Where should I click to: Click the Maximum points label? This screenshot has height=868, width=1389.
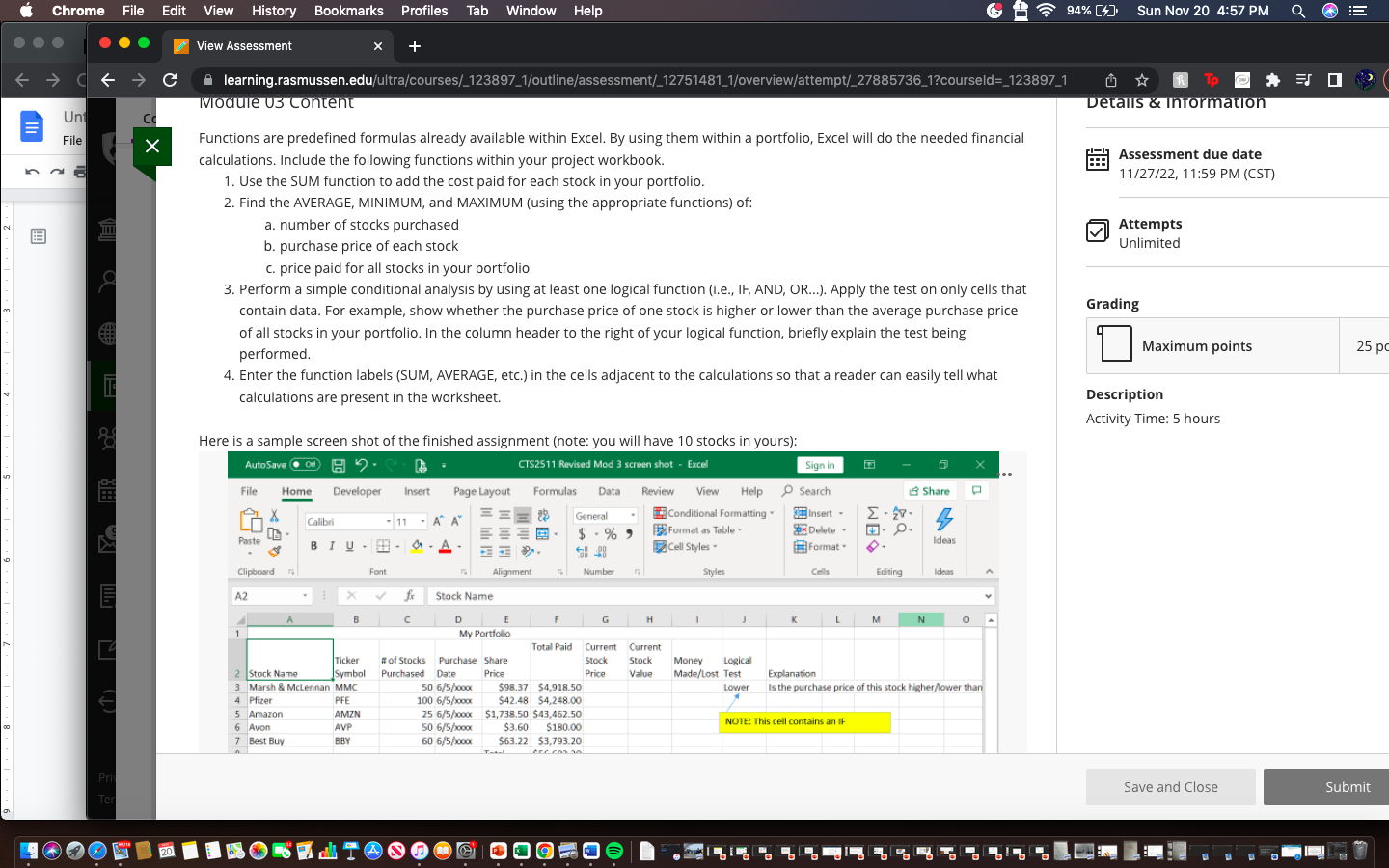pos(1197,346)
